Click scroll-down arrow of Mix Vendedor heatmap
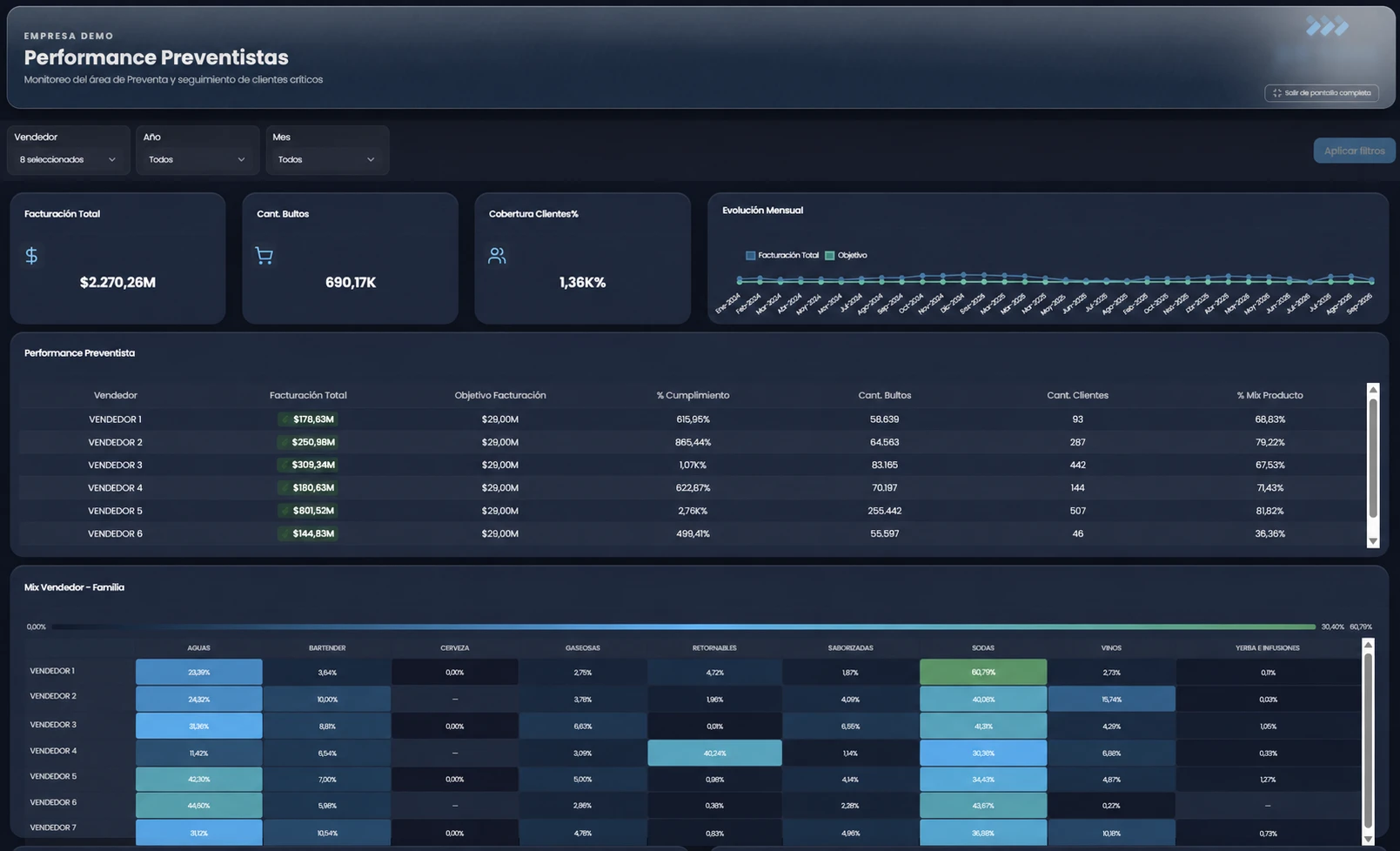 1368,839
